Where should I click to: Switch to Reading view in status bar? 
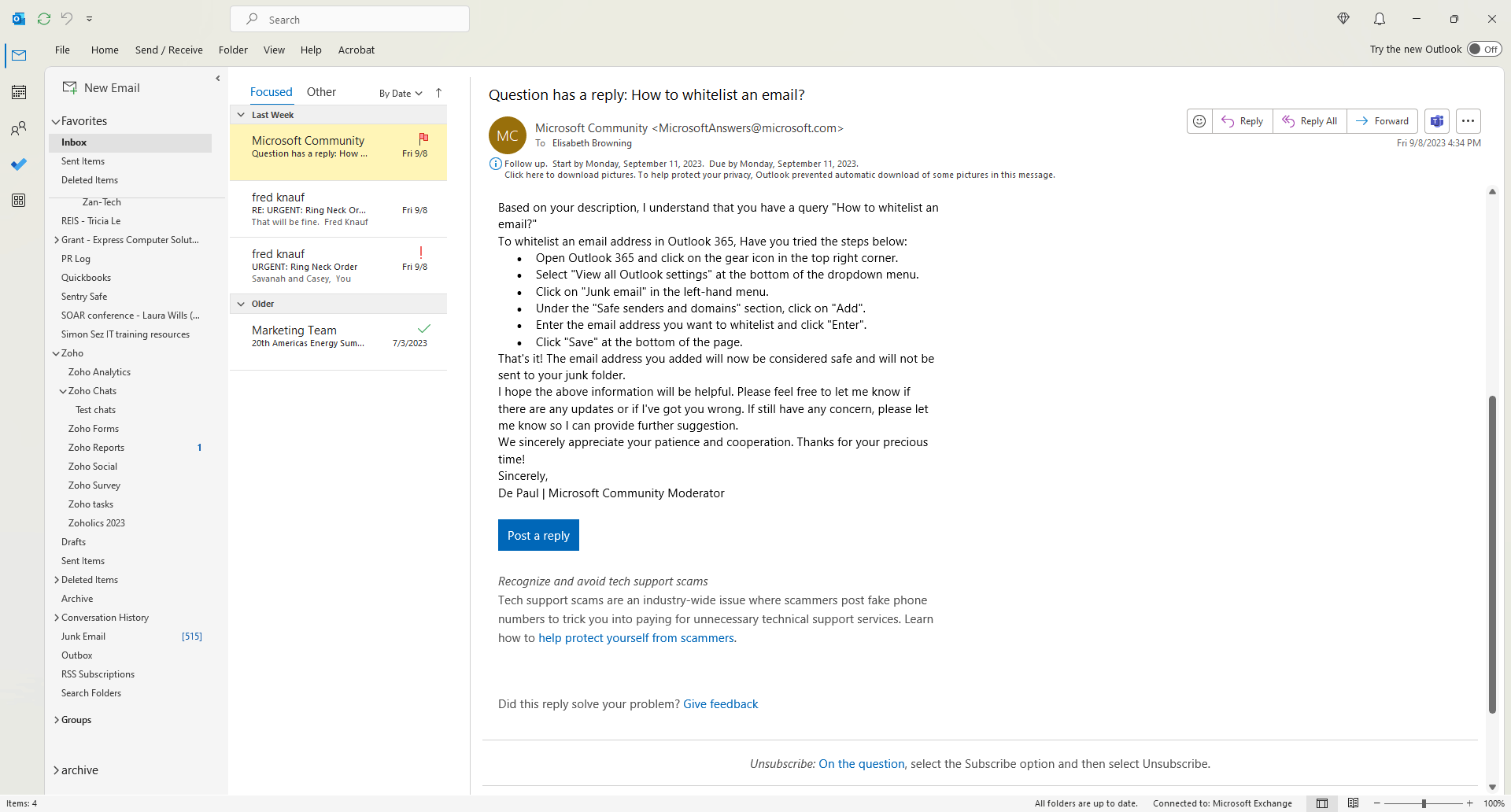(x=1353, y=803)
